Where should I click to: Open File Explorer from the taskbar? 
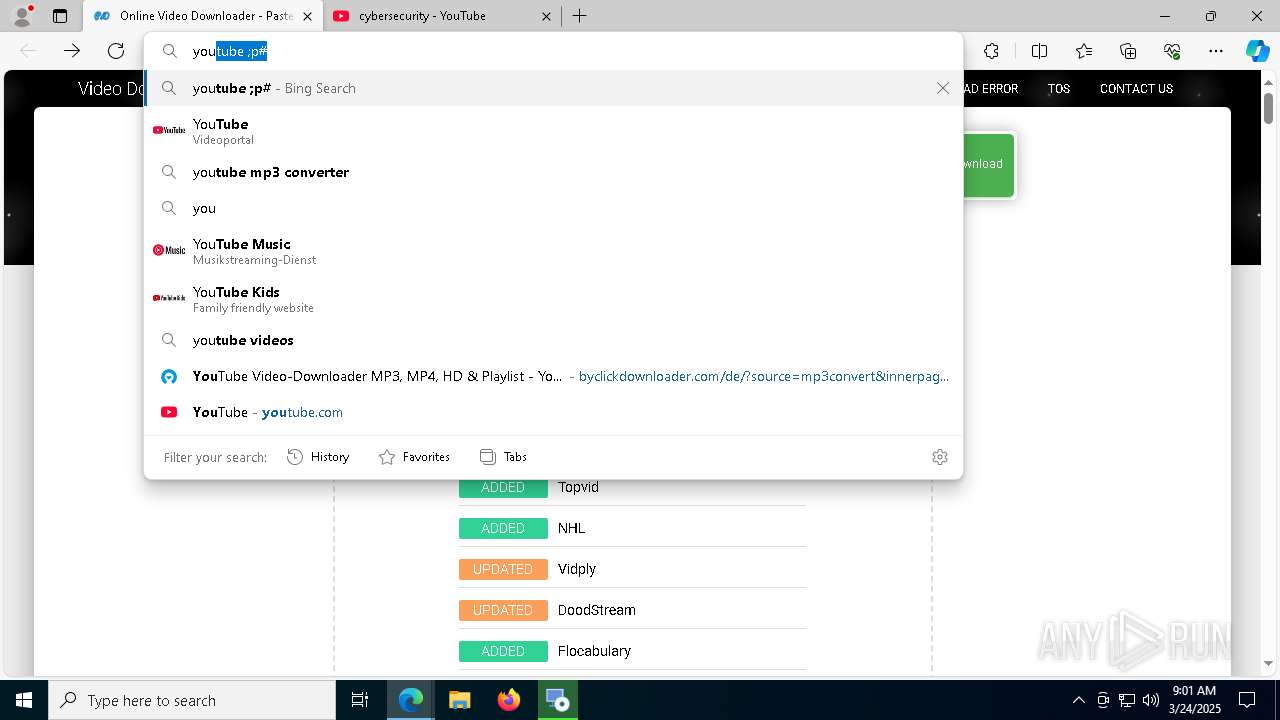(x=459, y=700)
